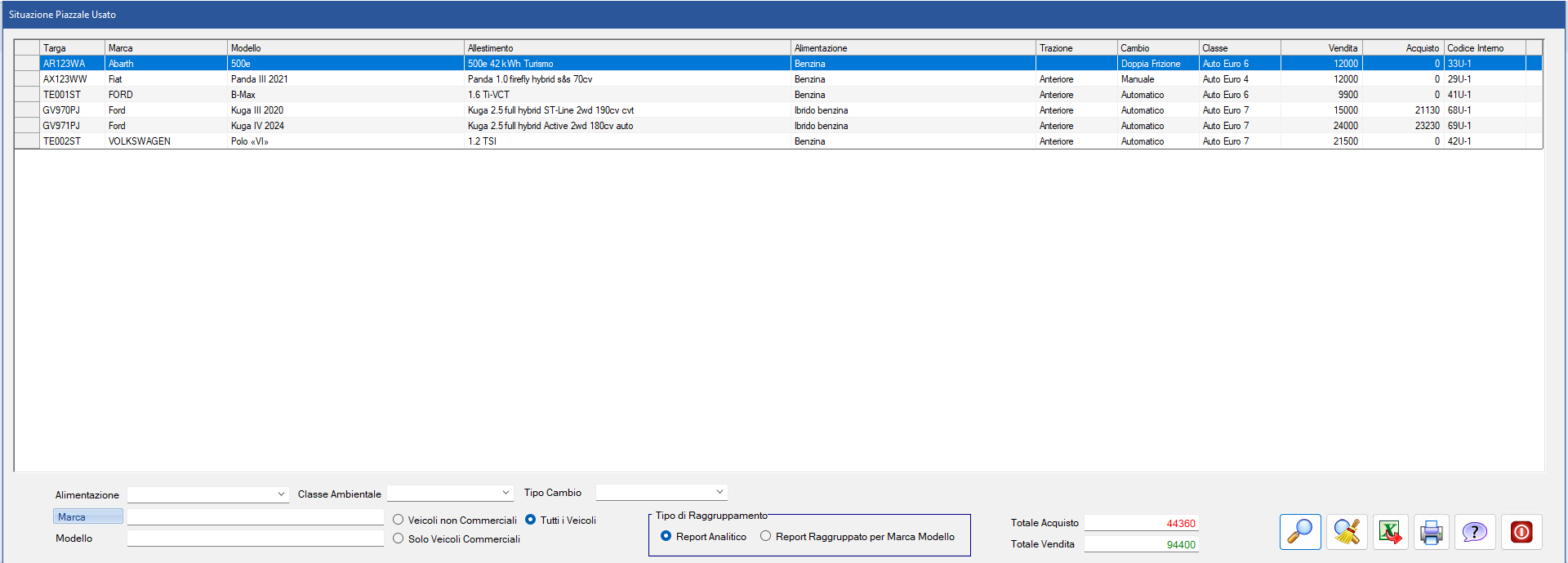Choose the Solo Veicoli Commerciali radio option
The height and width of the screenshot is (563, 1568).
coord(399,538)
